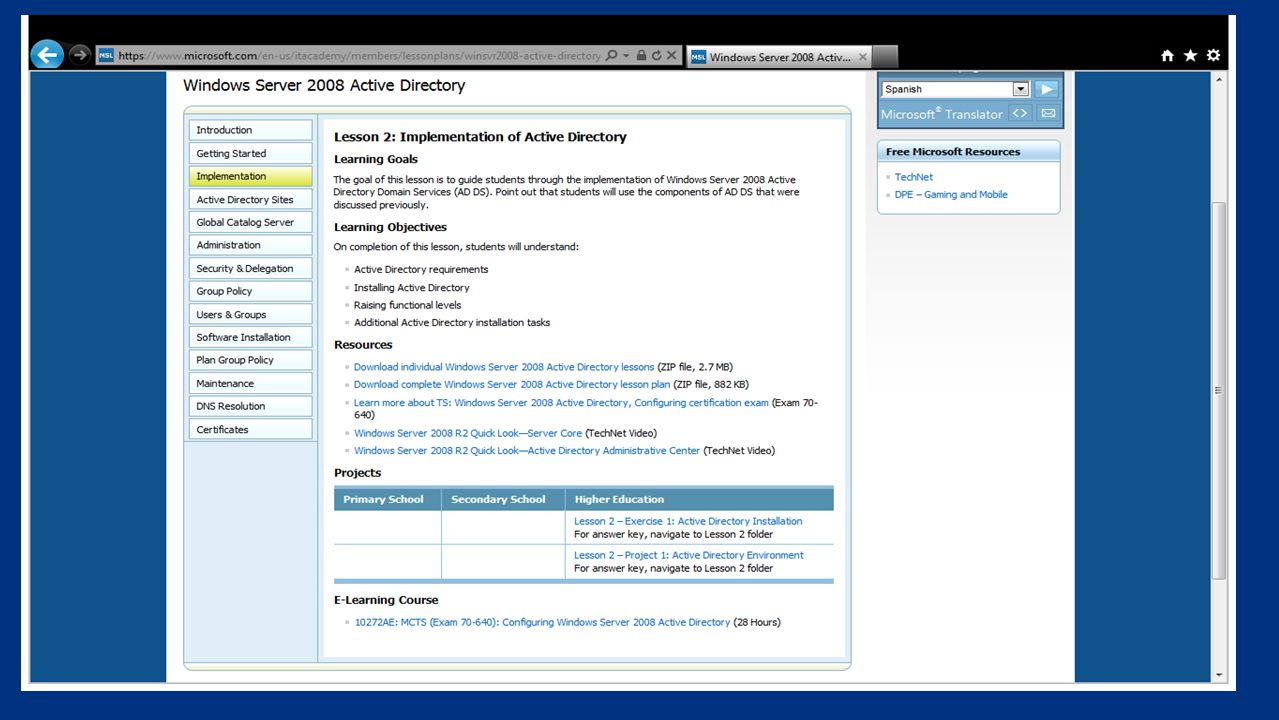Open the Global Catalog Server menu item
The height and width of the screenshot is (720, 1279).
click(x=250, y=222)
